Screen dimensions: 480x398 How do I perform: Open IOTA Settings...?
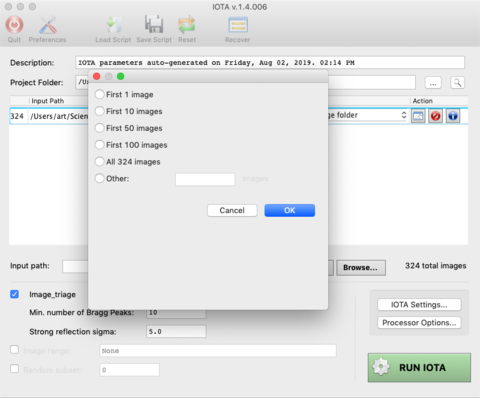(x=419, y=305)
